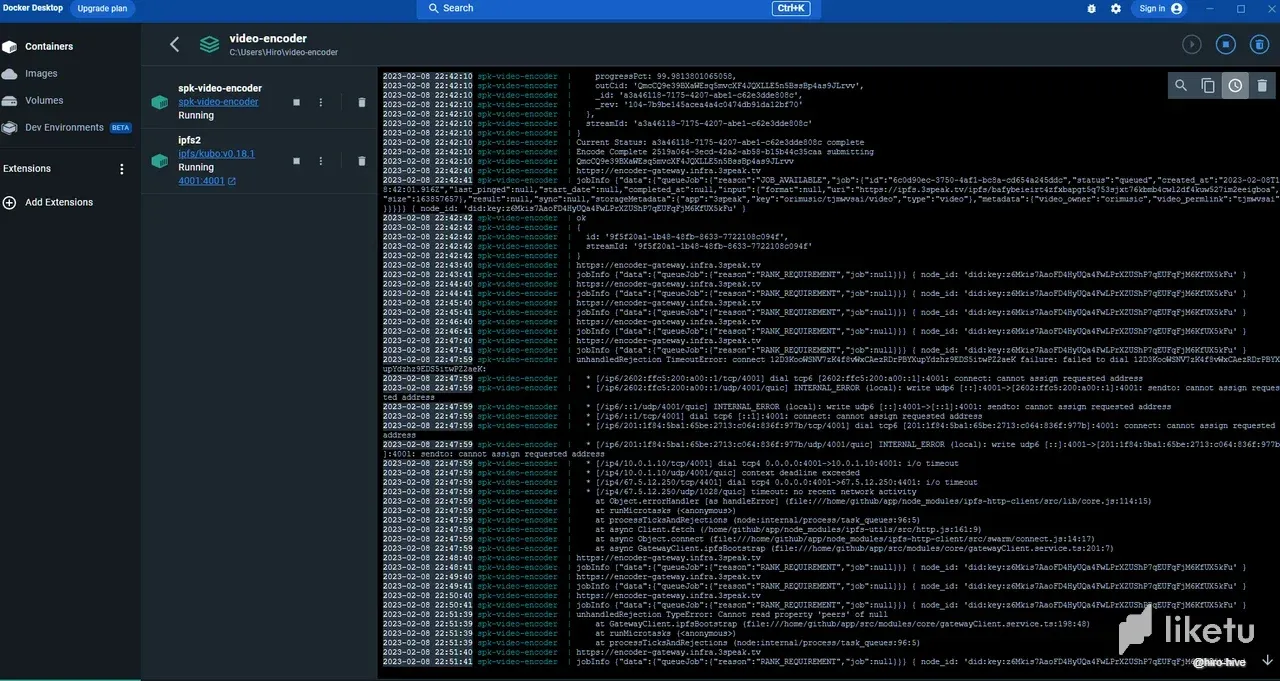This screenshot has width=1280, height=681.
Task: Start the video-encoder stack
Action: 1192,44
